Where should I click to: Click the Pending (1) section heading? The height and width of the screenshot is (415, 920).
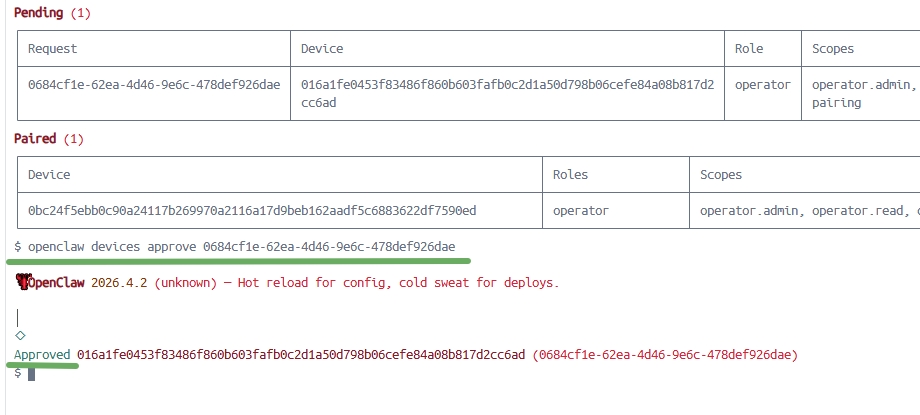click(52, 13)
